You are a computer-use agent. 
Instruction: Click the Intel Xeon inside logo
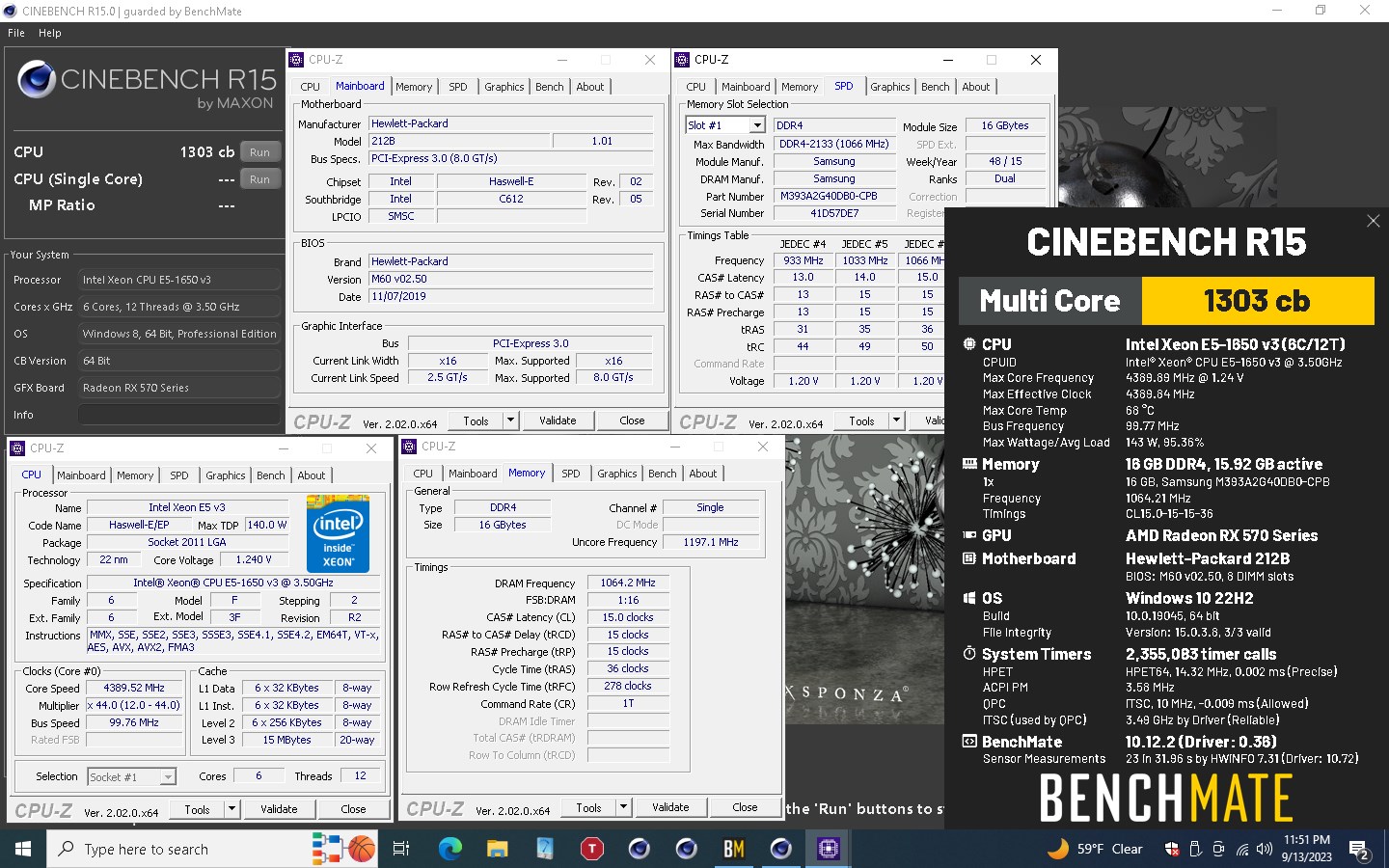(x=338, y=533)
